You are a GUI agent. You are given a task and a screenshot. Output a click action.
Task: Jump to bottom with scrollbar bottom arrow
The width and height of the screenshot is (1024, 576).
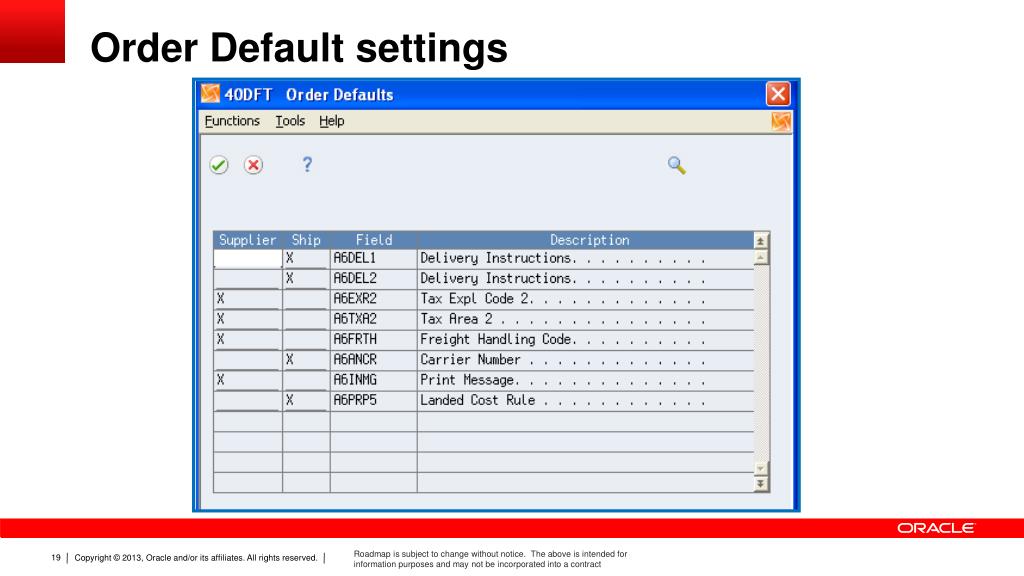(760, 484)
